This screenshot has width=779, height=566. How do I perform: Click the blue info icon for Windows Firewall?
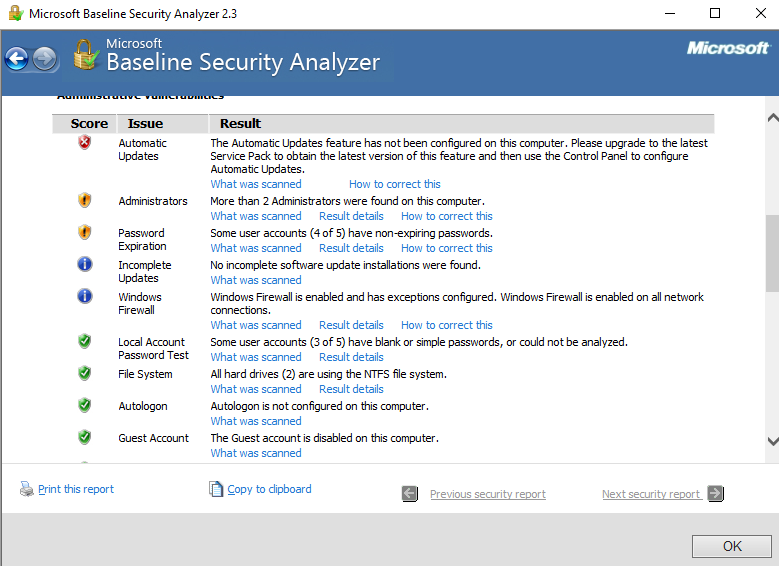pyautogui.click(x=84, y=296)
